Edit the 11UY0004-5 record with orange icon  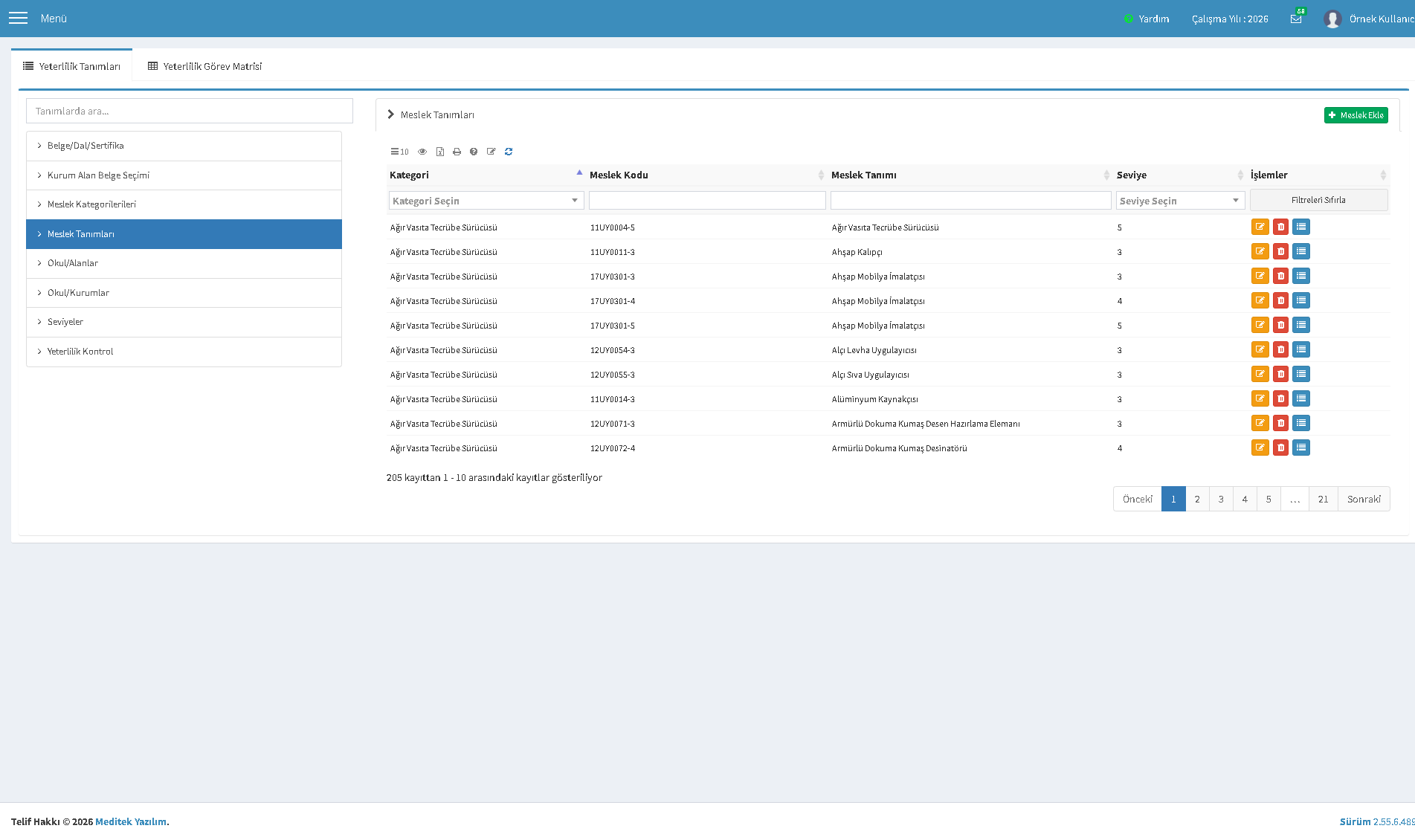(1260, 227)
